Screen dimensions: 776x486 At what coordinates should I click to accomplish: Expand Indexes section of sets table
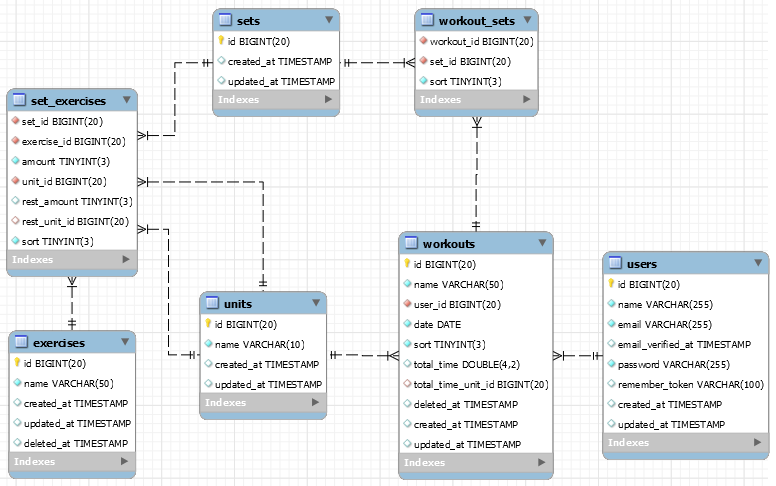(x=328, y=99)
